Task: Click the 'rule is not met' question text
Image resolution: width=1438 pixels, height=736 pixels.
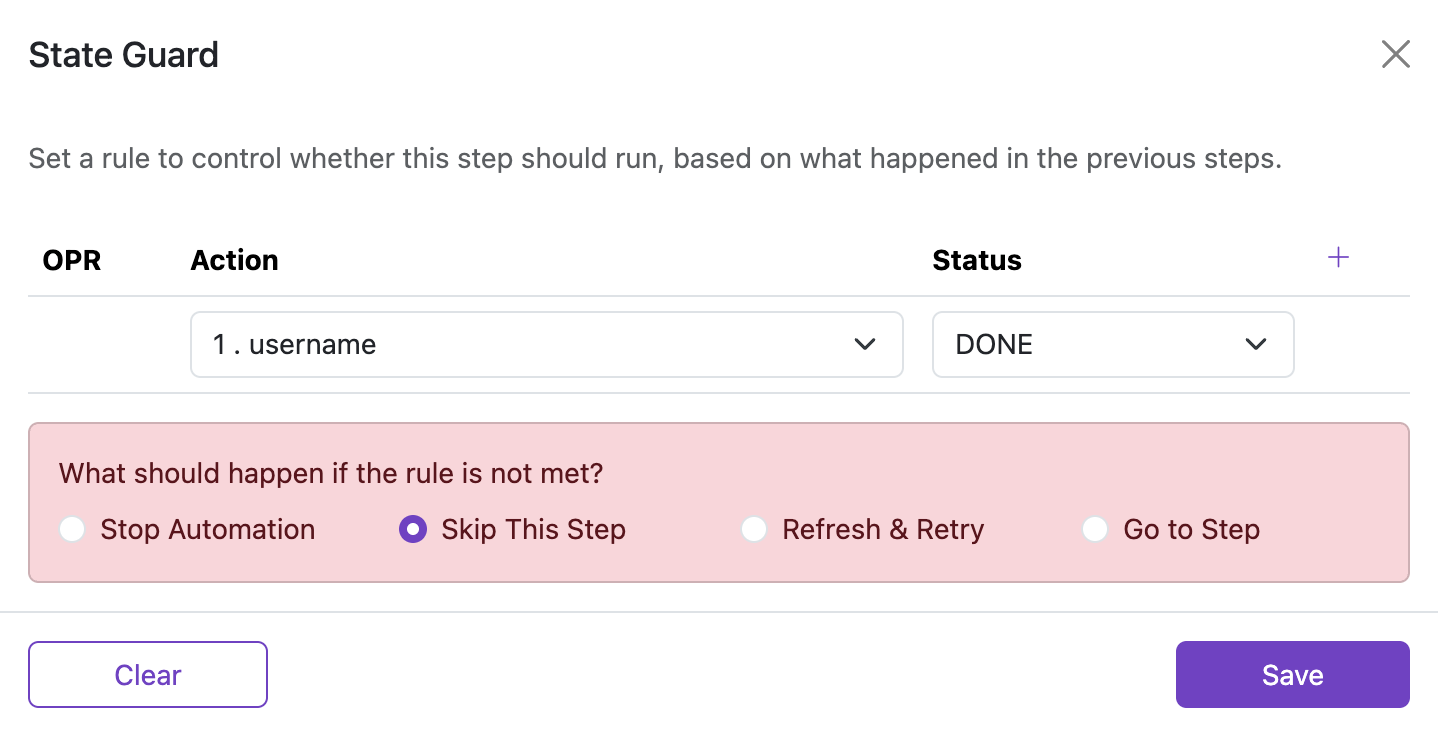Action: 331,473
